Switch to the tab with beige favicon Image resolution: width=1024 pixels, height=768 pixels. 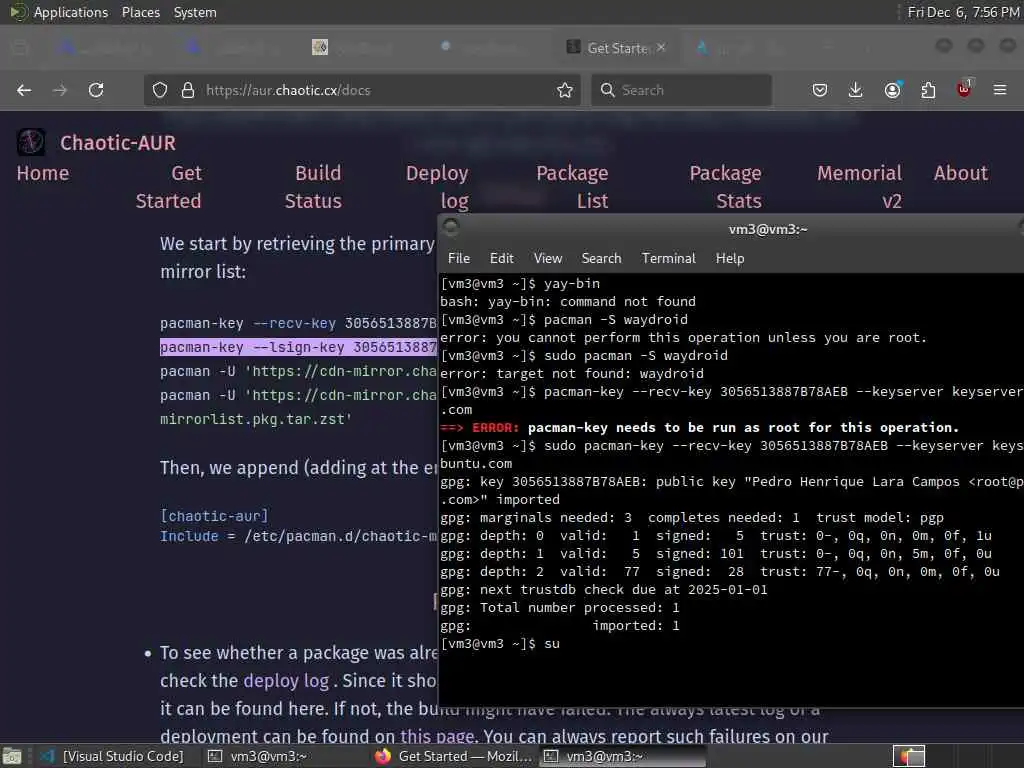(320, 47)
